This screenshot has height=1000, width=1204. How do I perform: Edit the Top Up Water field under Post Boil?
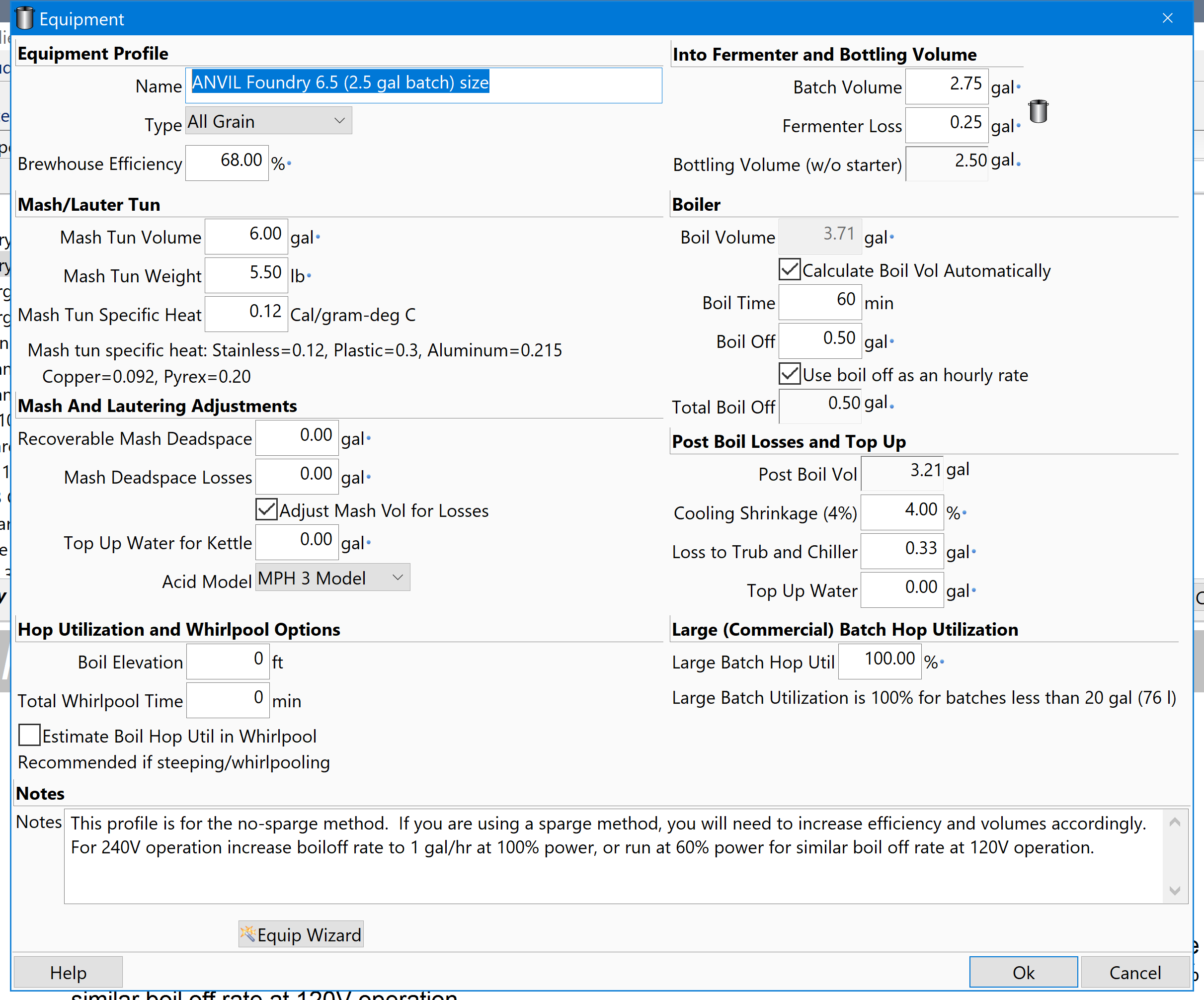902,589
